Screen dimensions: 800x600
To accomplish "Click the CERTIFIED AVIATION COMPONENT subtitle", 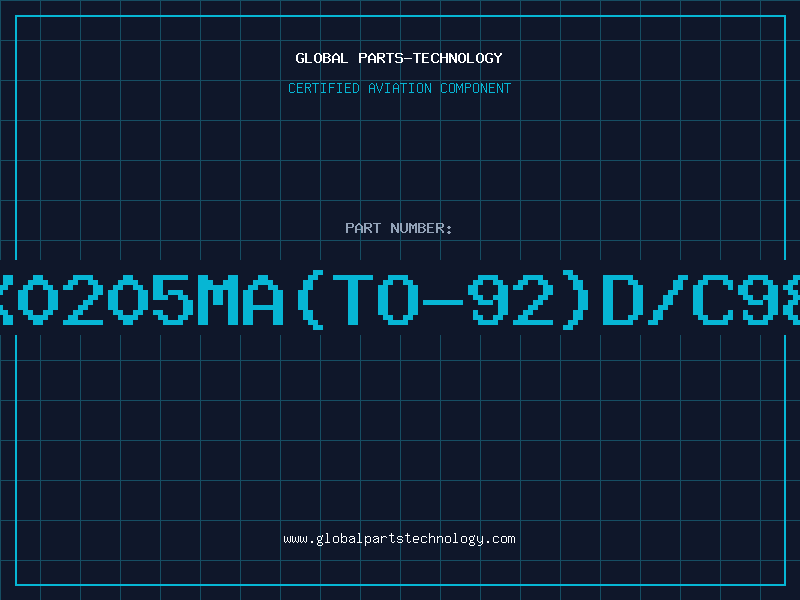I will click(x=399, y=88).
